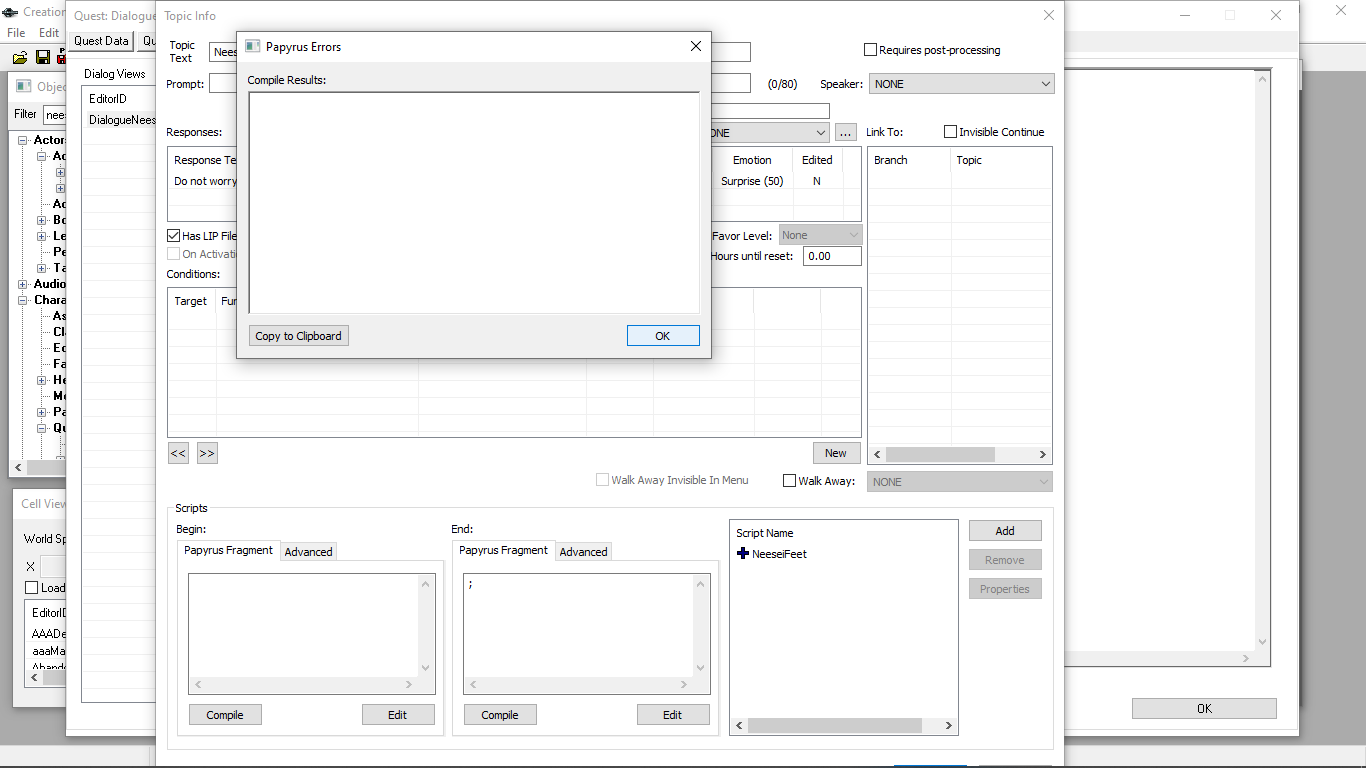Image resolution: width=1366 pixels, height=768 pixels.
Task: Click right scroll arrow in Script Name list
Action: tap(949, 726)
